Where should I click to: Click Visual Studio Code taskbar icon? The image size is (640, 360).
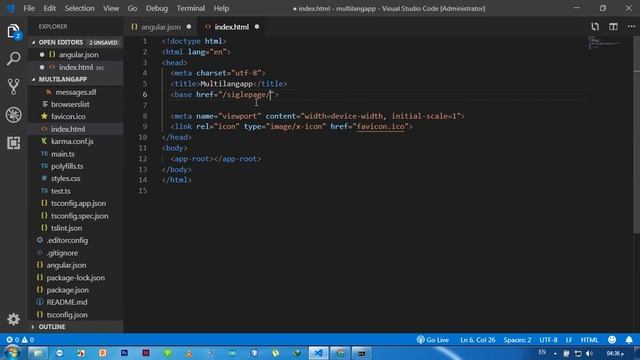tap(318, 353)
